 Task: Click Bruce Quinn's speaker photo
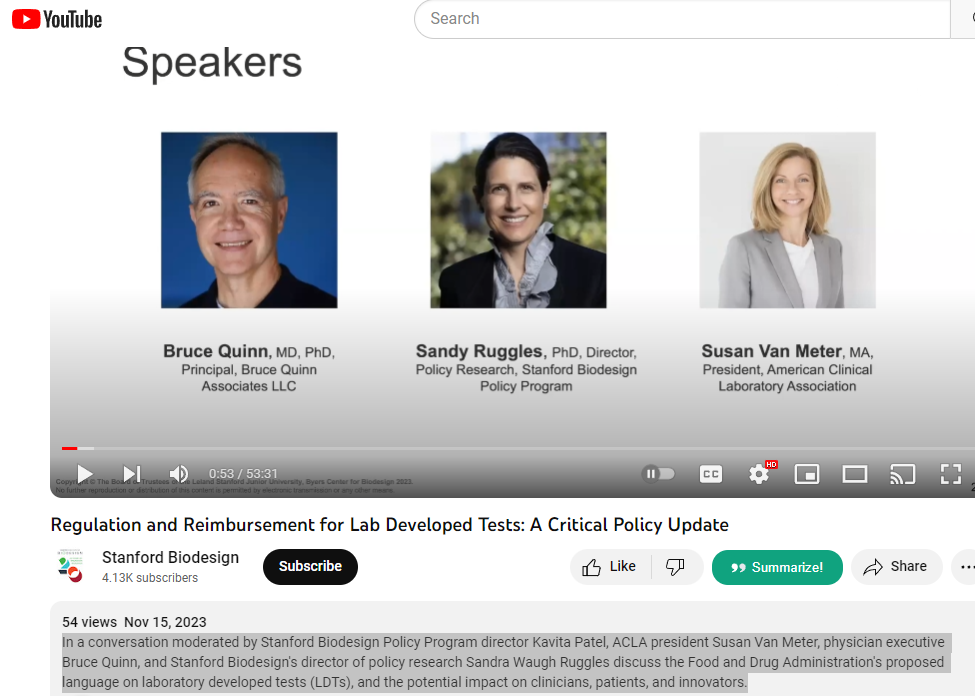pos(249,220)
